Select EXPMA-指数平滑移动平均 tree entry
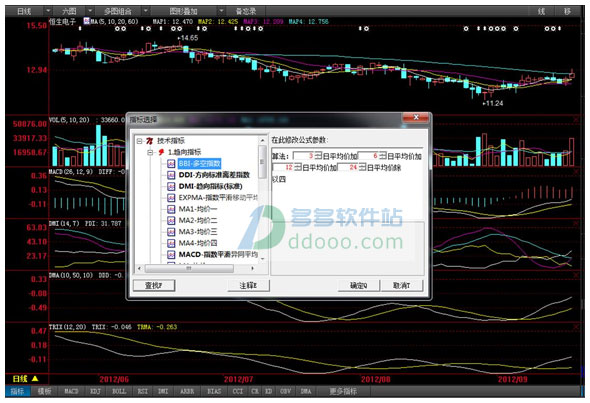Screen dimensions: 590x403 coord(218,198)
